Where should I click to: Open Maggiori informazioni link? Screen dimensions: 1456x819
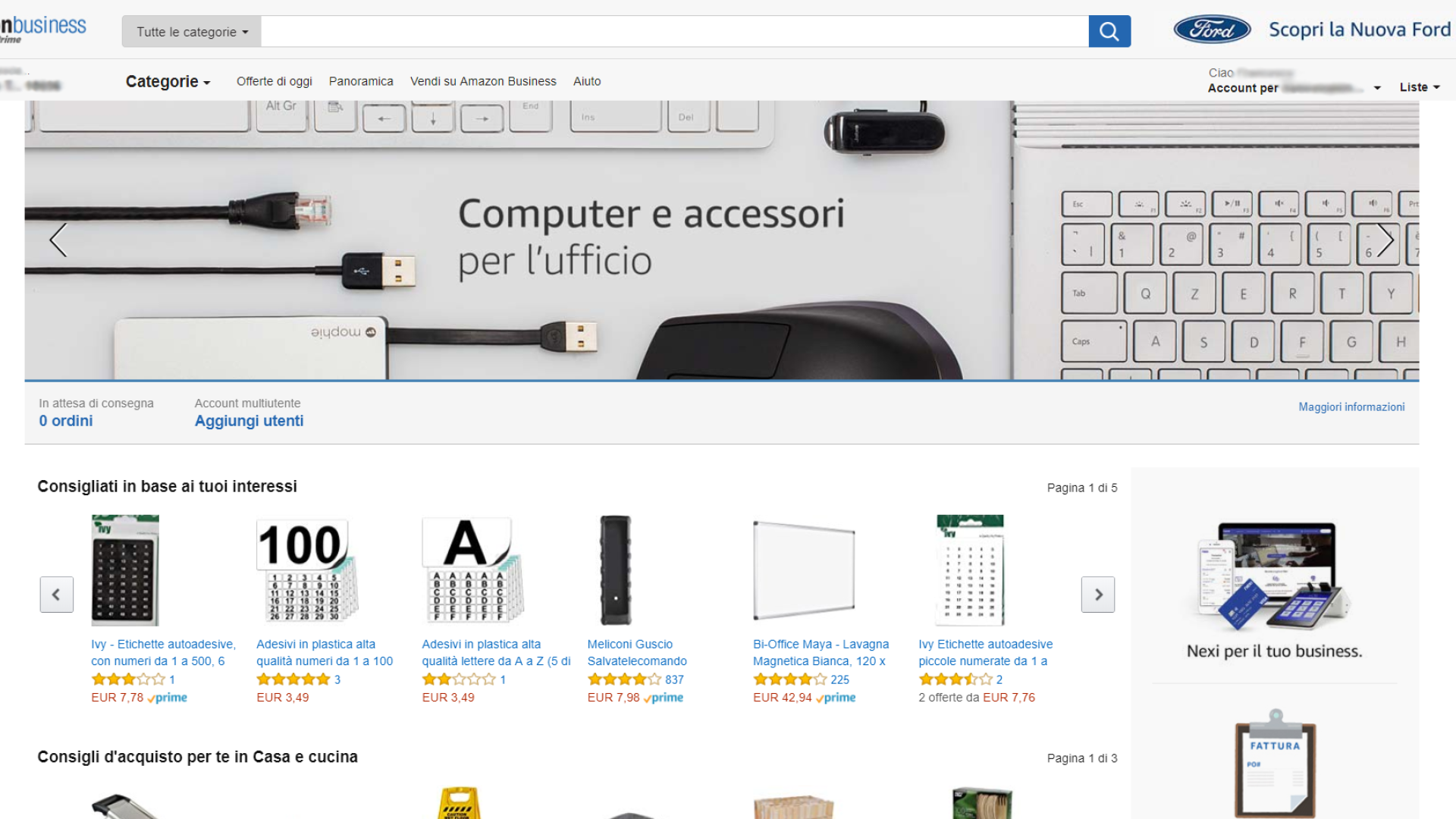click(x=1351, y=407)
